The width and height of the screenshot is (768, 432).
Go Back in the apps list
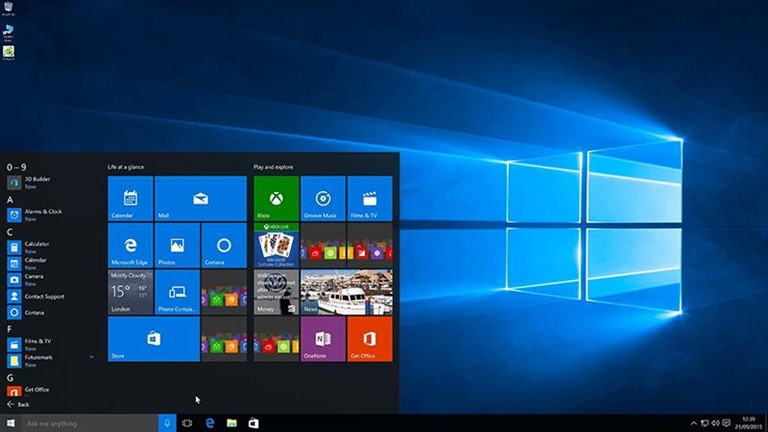click(x=18, y=405)
